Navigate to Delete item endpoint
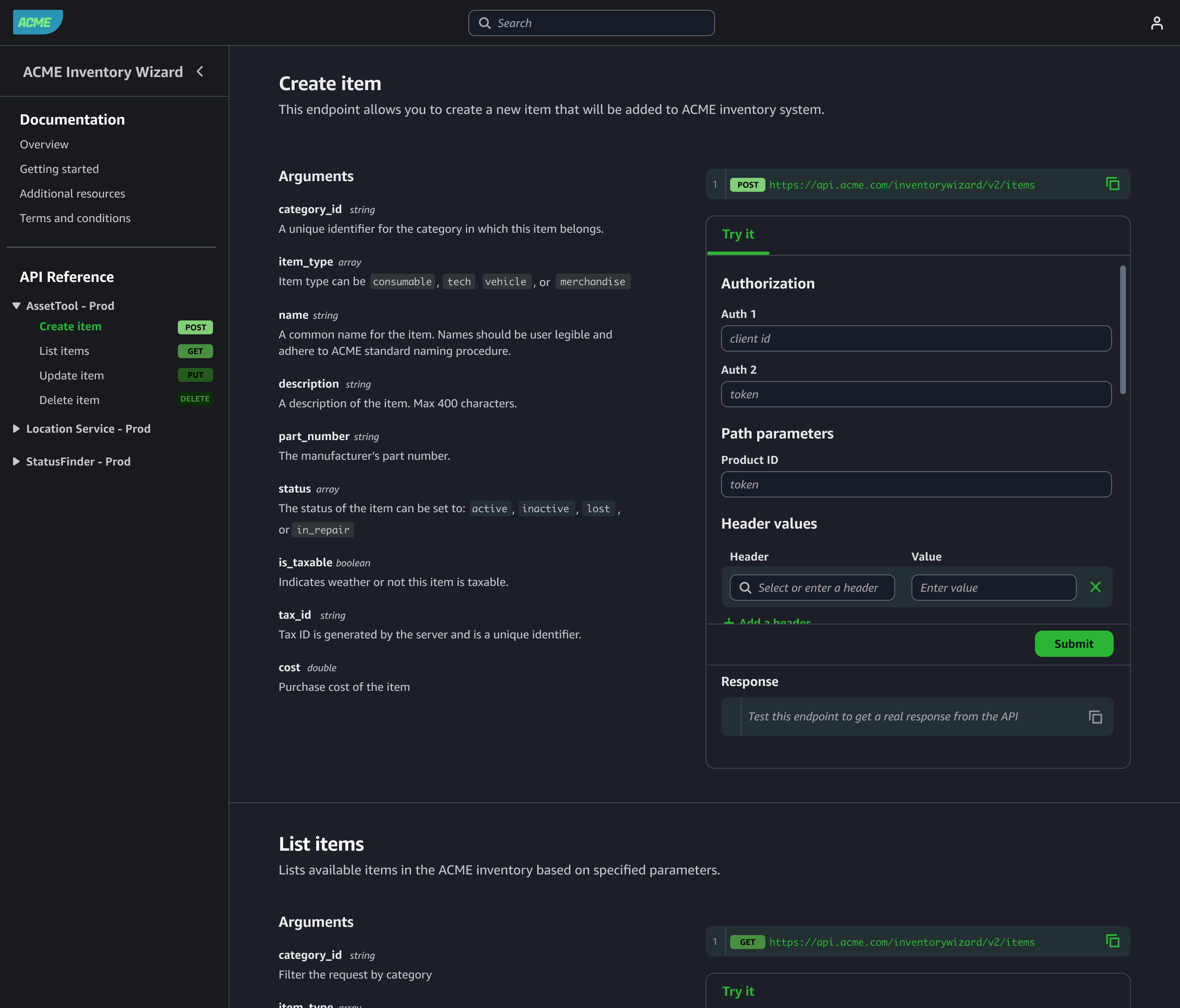This screenshot has height=1008, width=1180. click(x=70, y=400)
